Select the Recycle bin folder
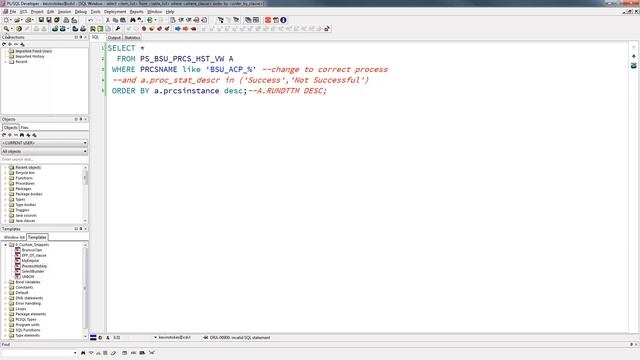 click(25, 173)
